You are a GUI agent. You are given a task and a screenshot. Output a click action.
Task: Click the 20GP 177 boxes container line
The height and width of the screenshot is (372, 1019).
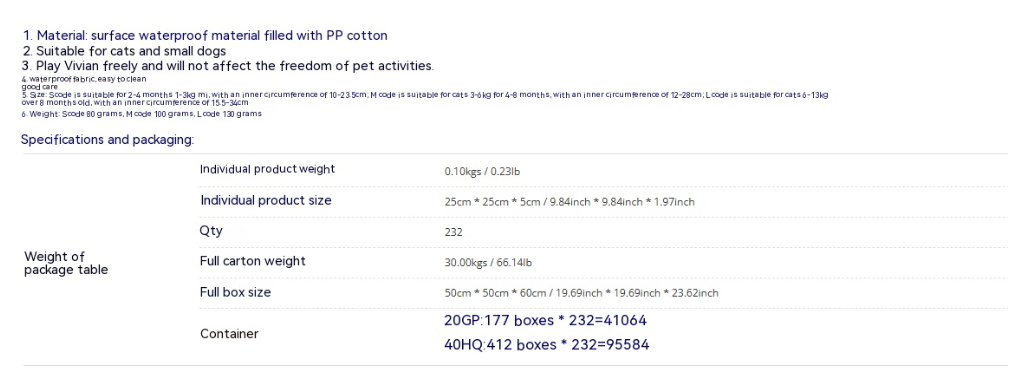(x=545, y=321)
